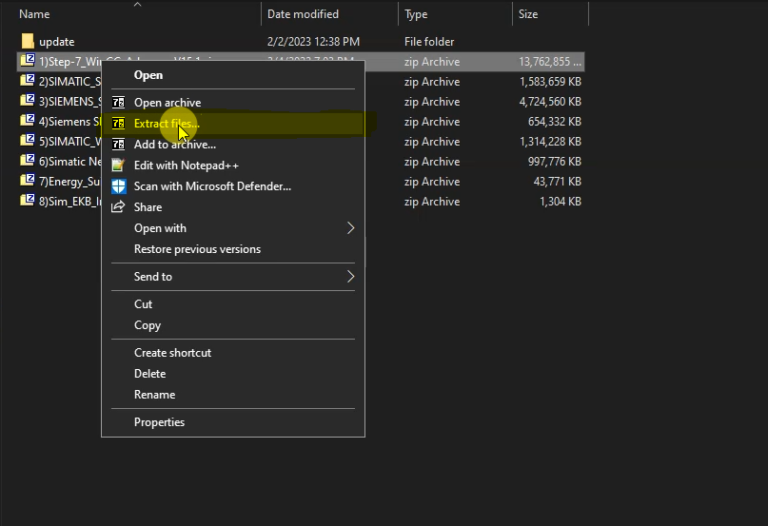Click Restore previous versions

(197, 249)
